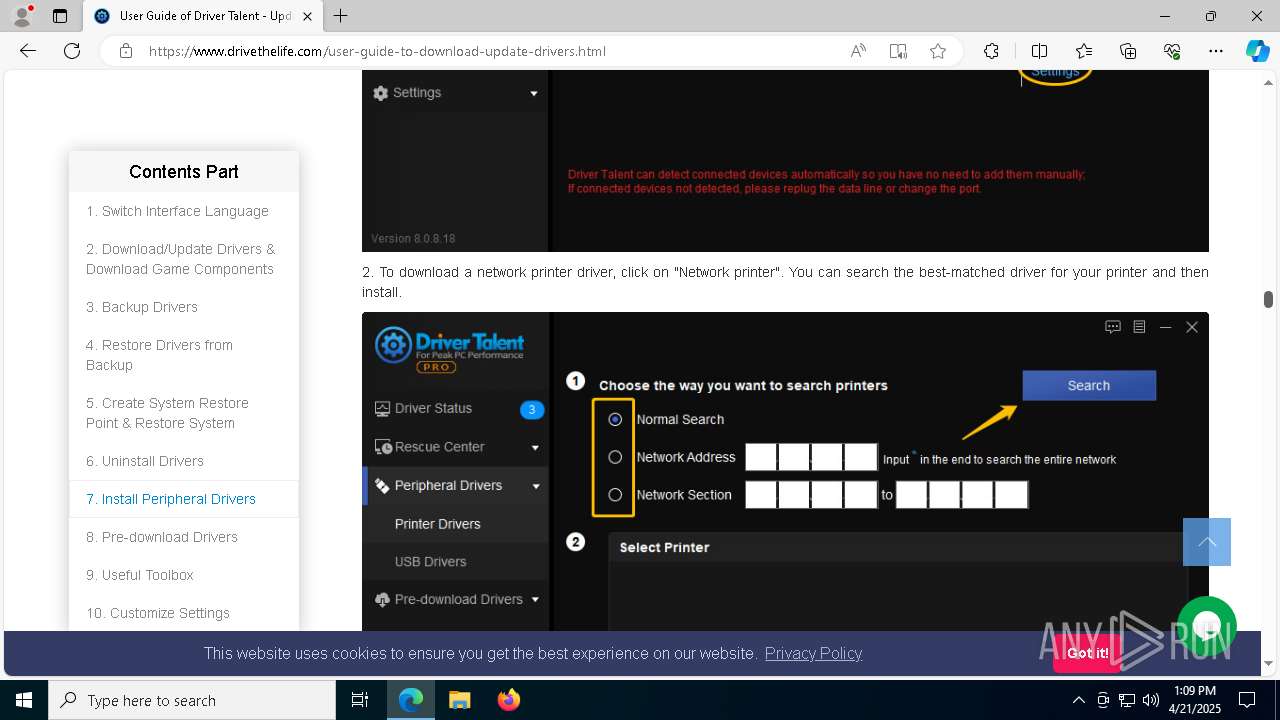Click Driver Talent menu list icon
This screenshot has height=720, width=1280.
pos(1139,327)
